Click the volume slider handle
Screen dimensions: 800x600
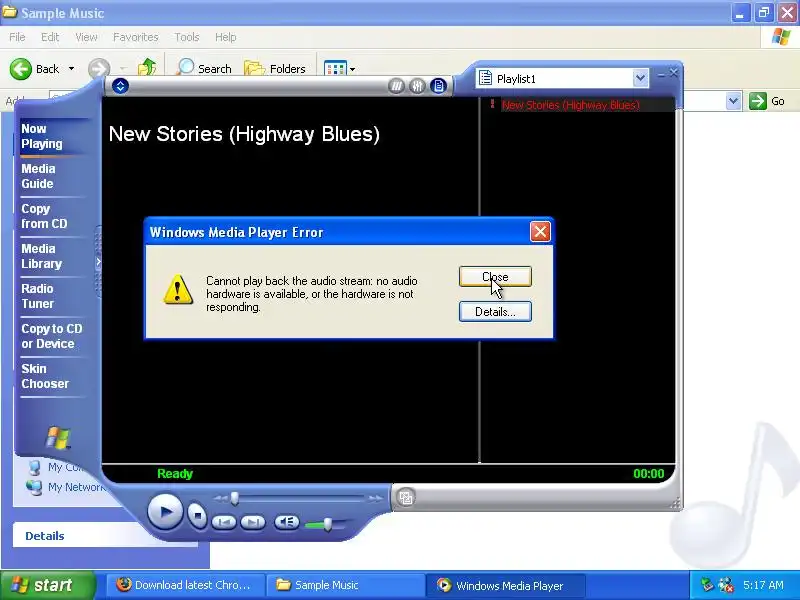[x=328, y=523]
